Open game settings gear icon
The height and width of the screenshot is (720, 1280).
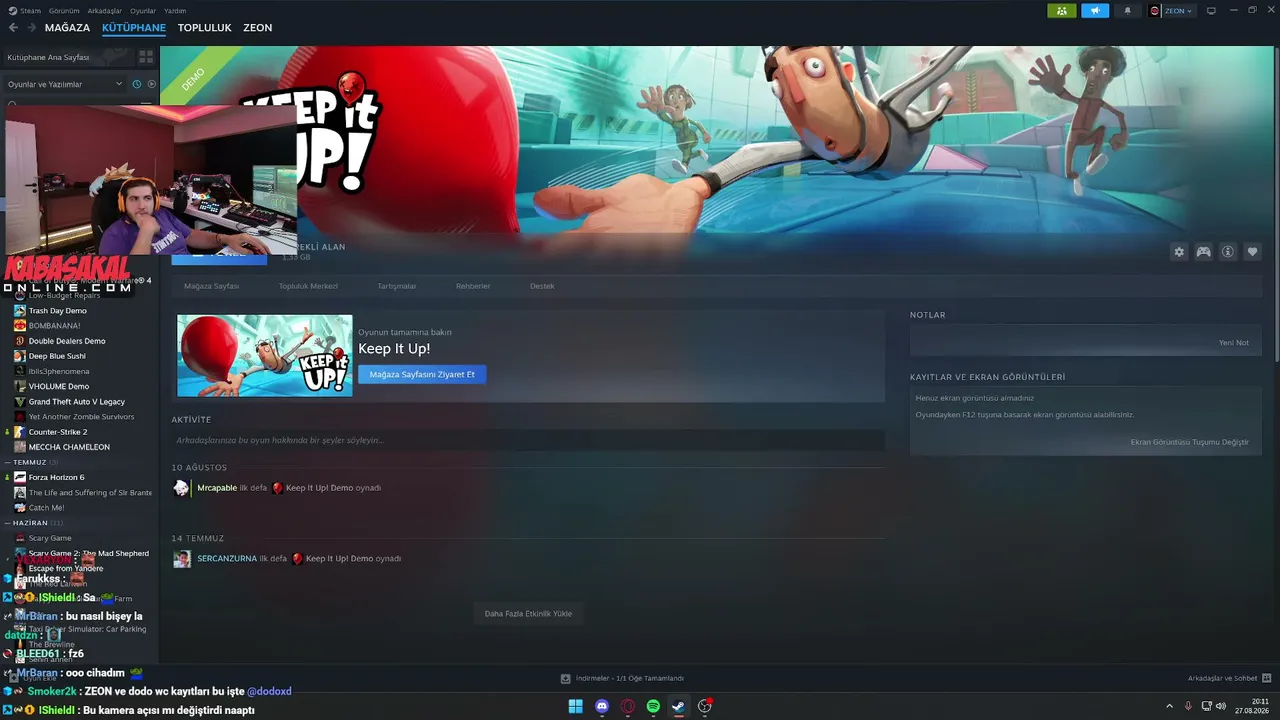click(1179, 252)
